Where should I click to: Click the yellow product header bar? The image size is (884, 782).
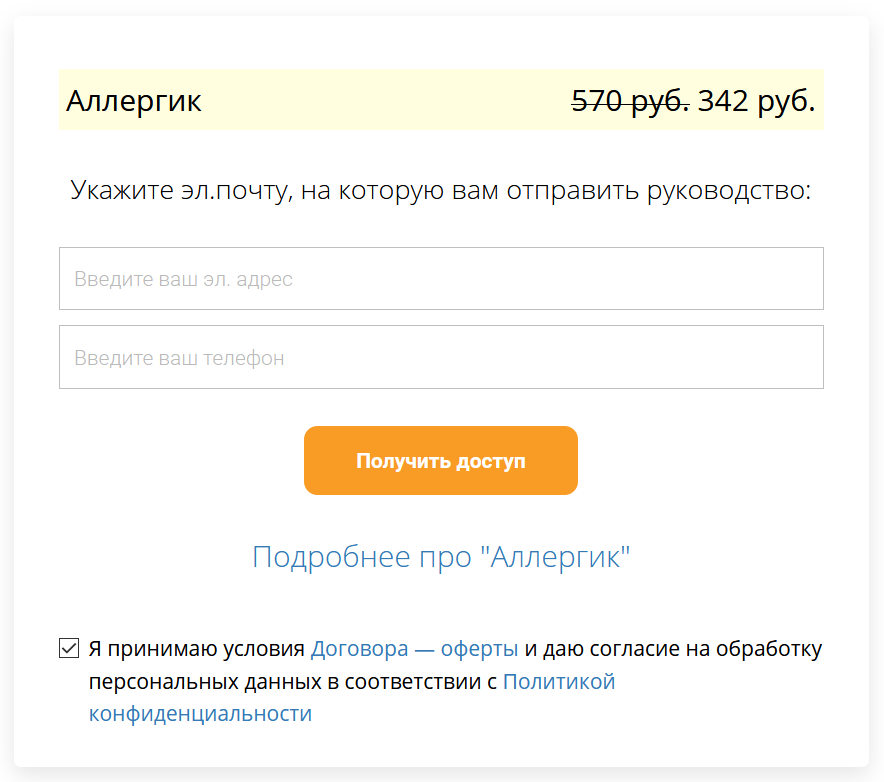coord(441,100)
